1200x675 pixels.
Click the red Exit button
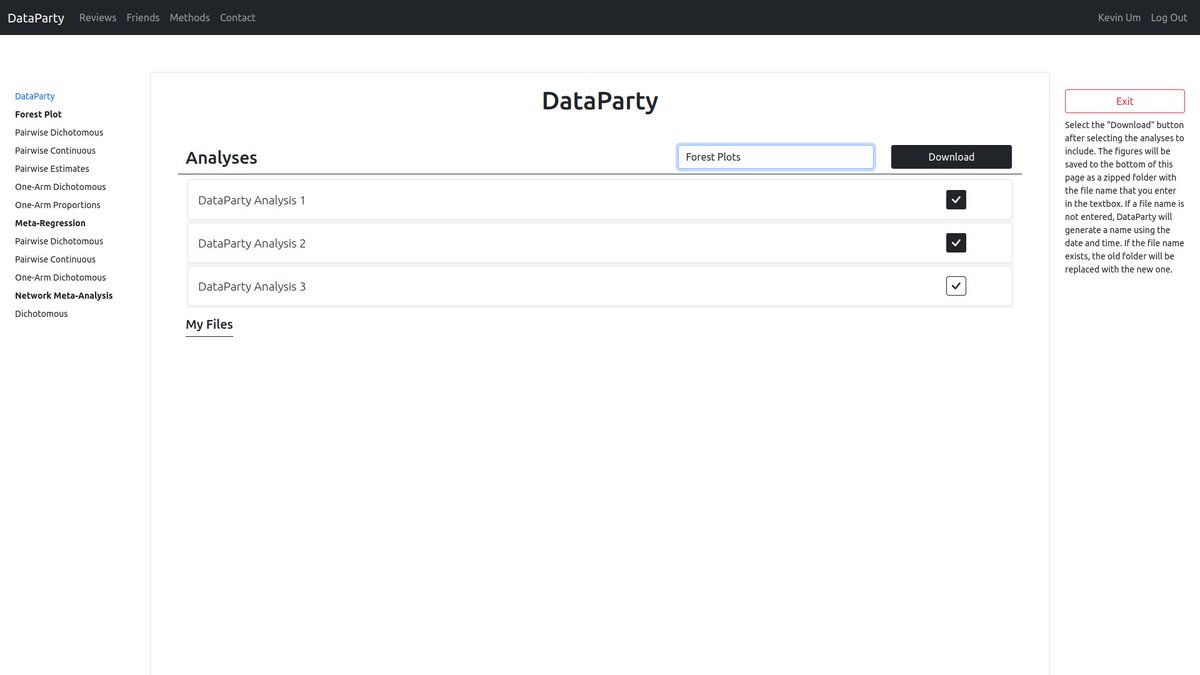[x=1125, y=101]
